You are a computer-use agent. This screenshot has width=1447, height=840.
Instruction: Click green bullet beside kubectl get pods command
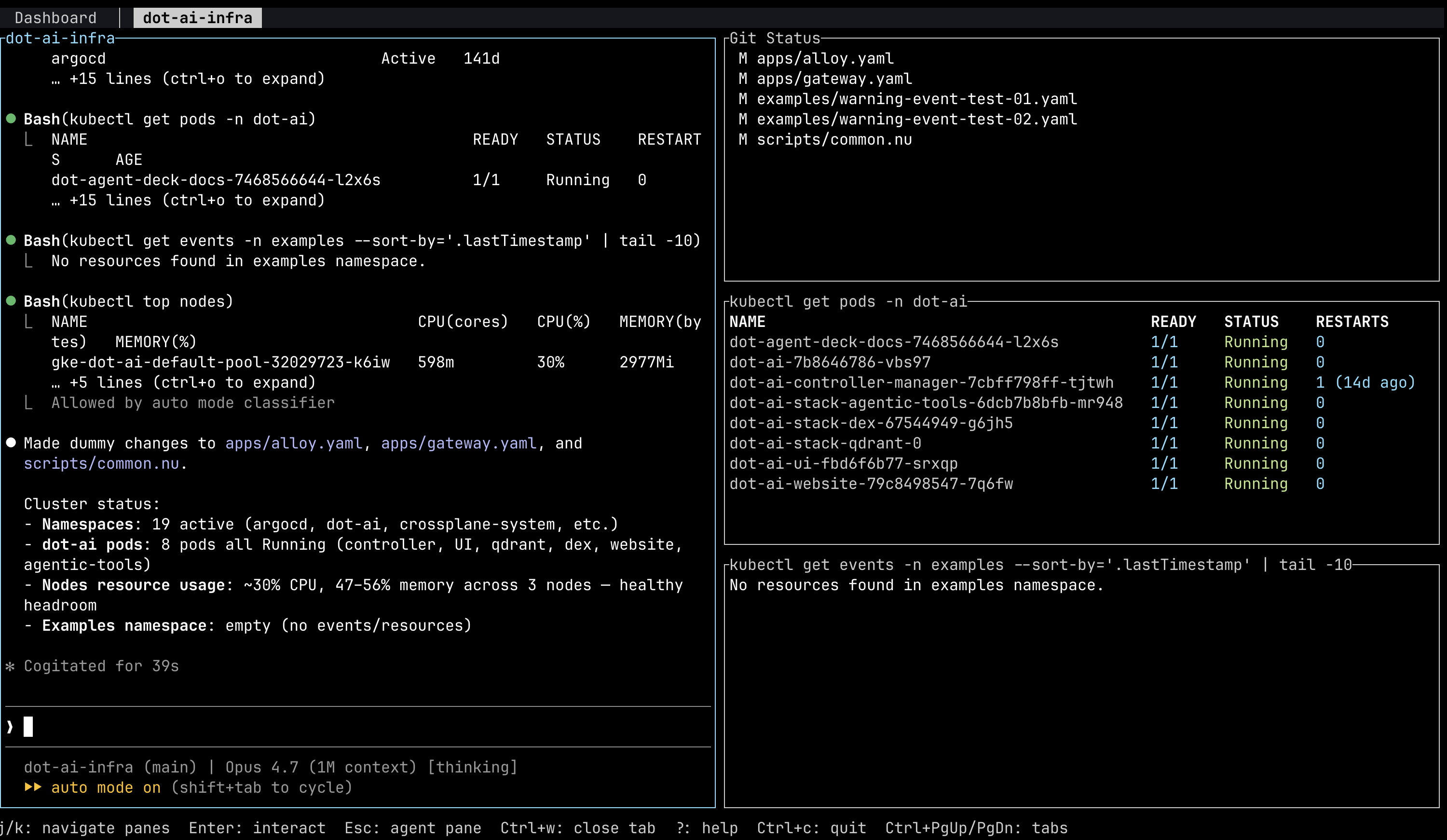[11, 119]
